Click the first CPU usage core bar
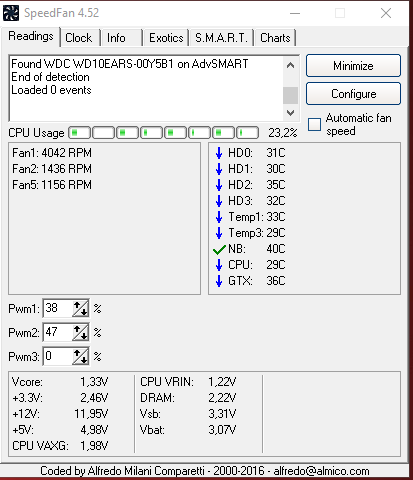 tap(79, 133)
